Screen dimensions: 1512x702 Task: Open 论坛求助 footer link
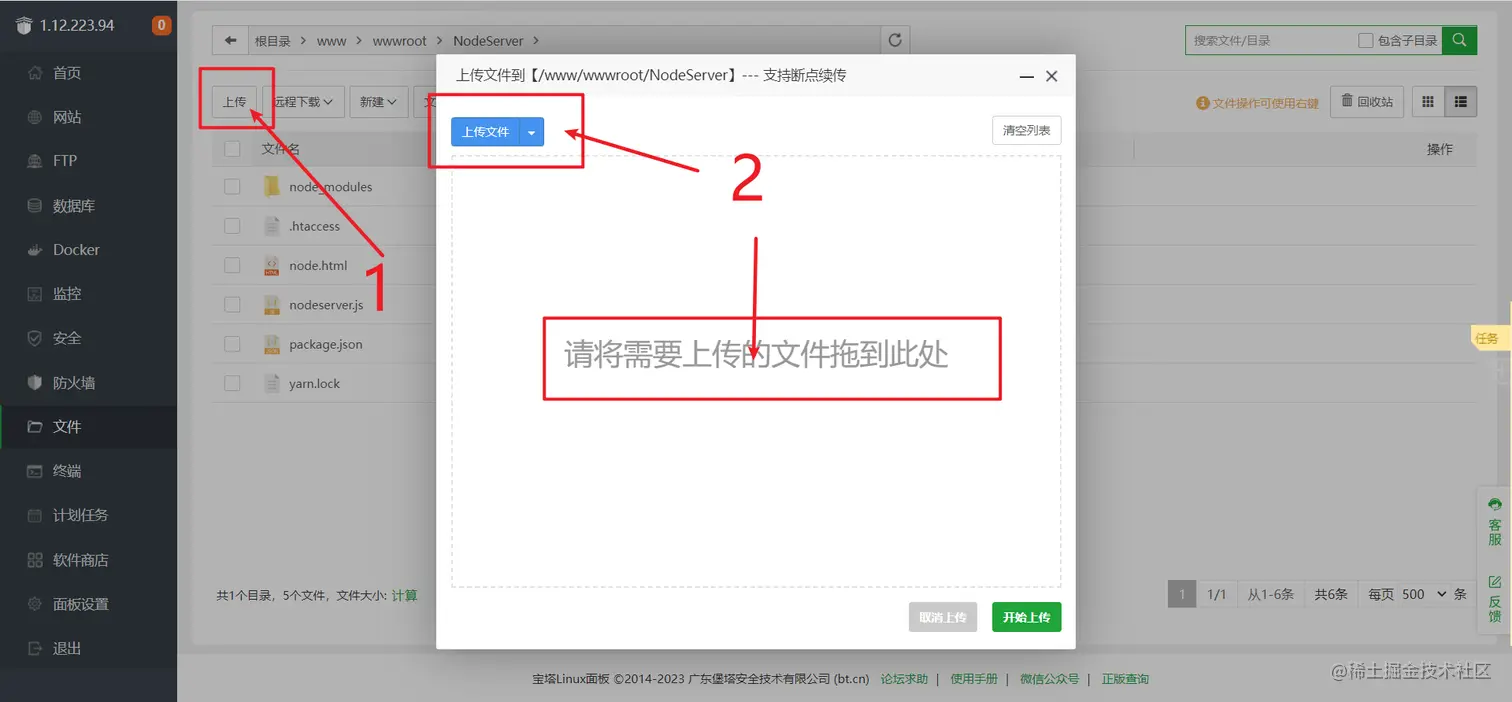[x=904, y=679]
